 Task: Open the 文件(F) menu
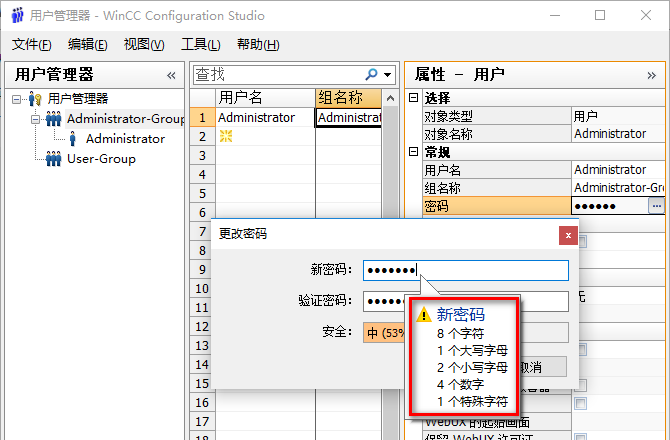32,44
